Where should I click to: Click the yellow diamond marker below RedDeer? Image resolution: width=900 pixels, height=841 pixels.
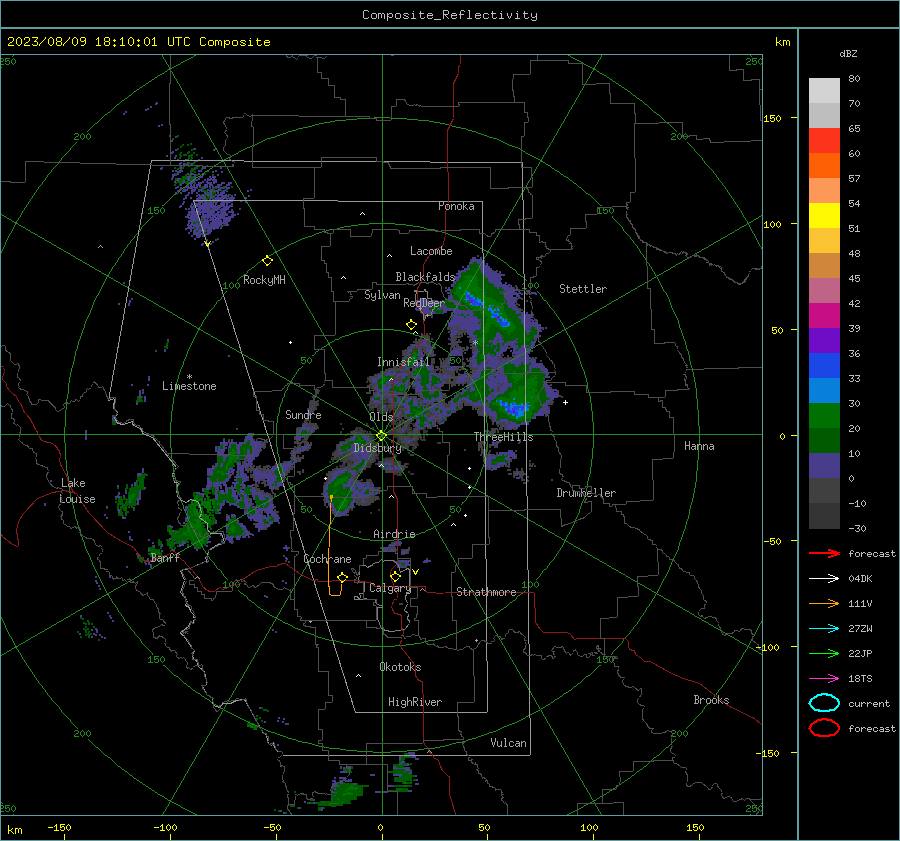click(x=411, y=325)
